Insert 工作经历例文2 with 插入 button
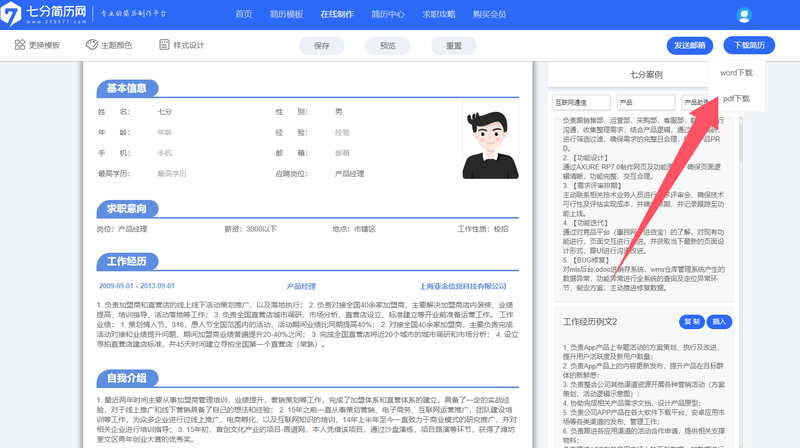The height and width of the screenshot is (448, 800). [x=719, y=321]
